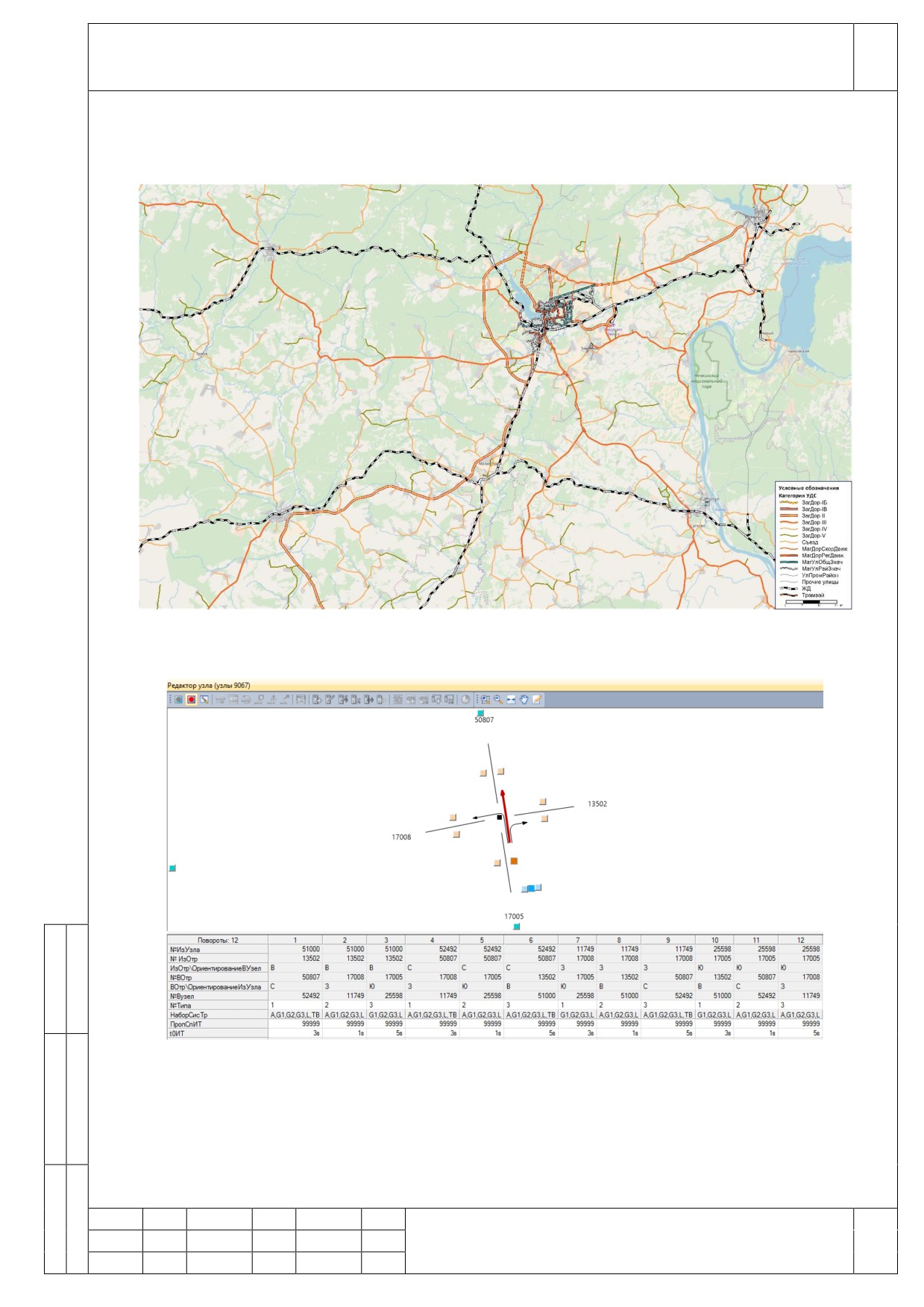The image size is (924, 1307).
Task: Select column header 9 in turns table
Action: pos(668,940)
